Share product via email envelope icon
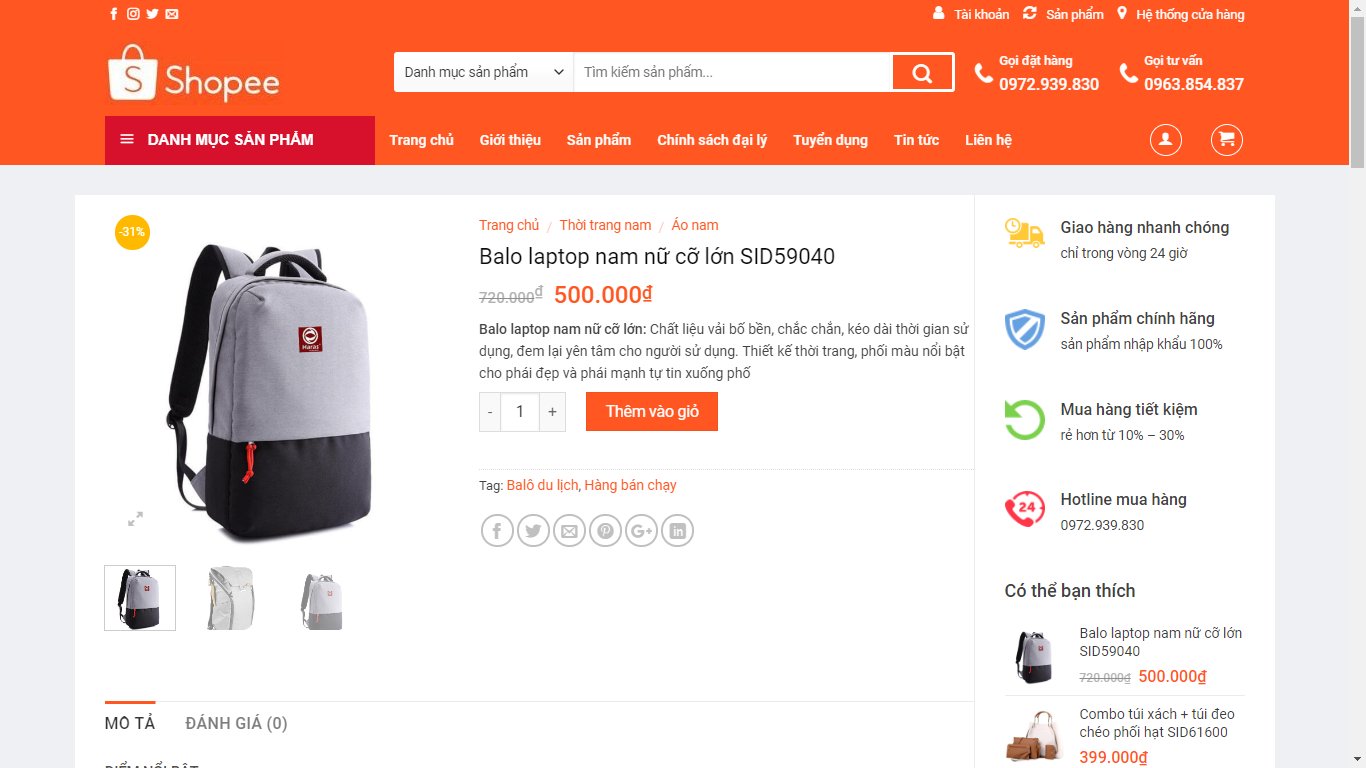This screenshot has width=1366, height=768. (x=569, y=531)
